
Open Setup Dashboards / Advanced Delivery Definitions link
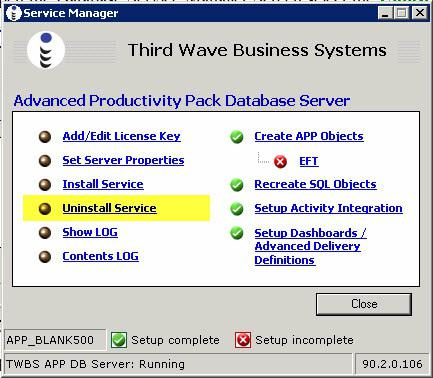point(310,246)
